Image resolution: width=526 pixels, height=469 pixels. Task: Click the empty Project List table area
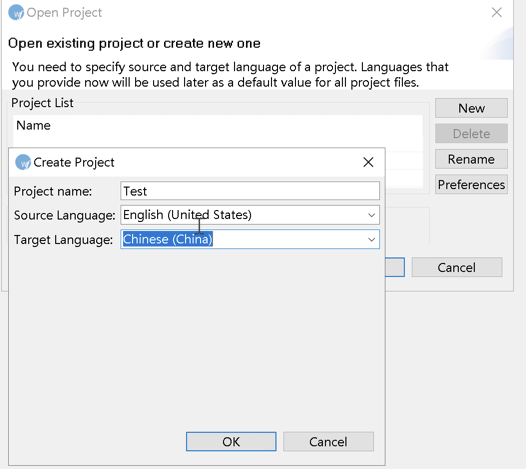[218, 141]
